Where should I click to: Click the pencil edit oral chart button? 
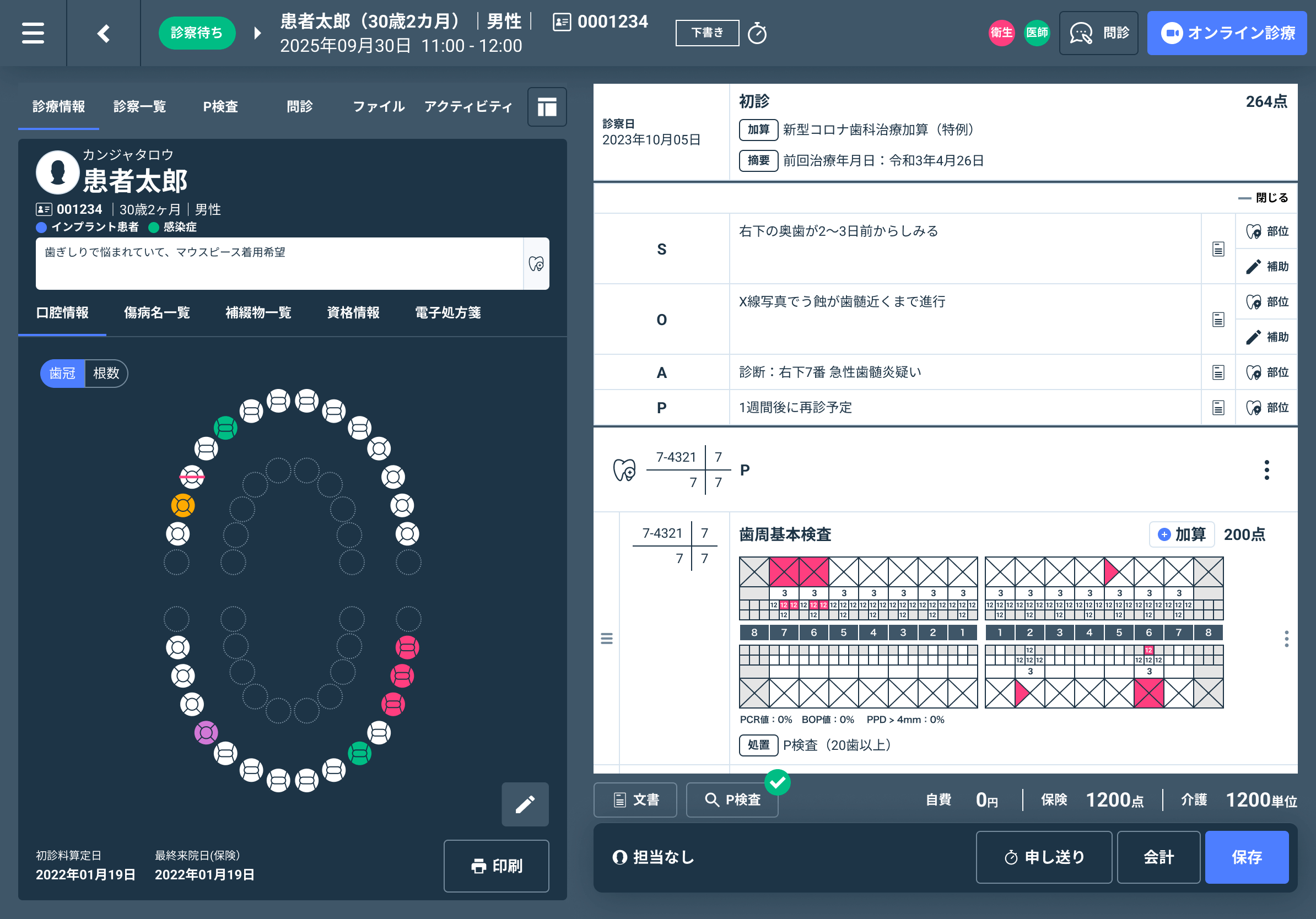coord(525,804)
